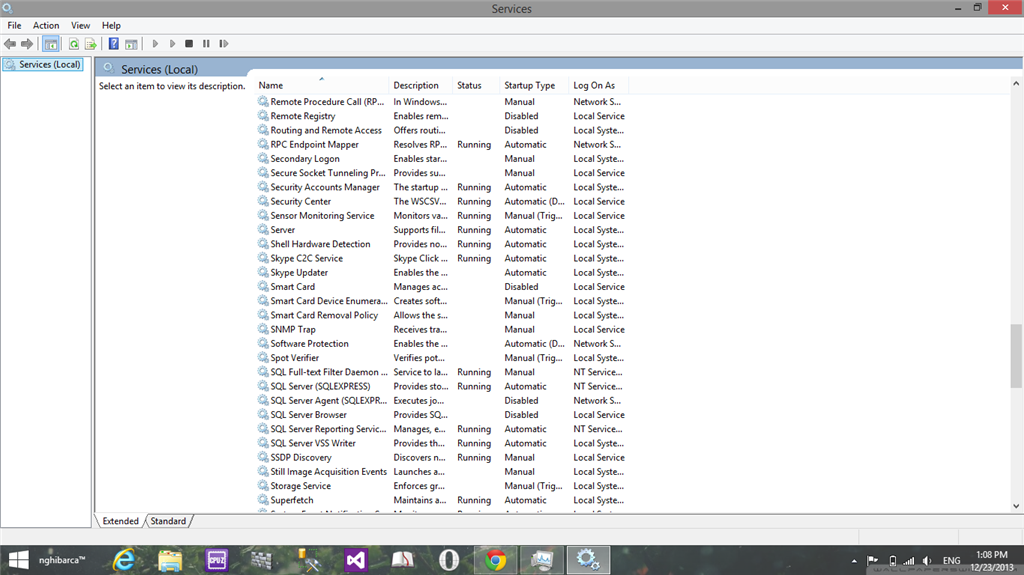The width and height of the screenshot is (1024, 575).
Task: Sort by the Startup Type column header
Action: point(534,86)
